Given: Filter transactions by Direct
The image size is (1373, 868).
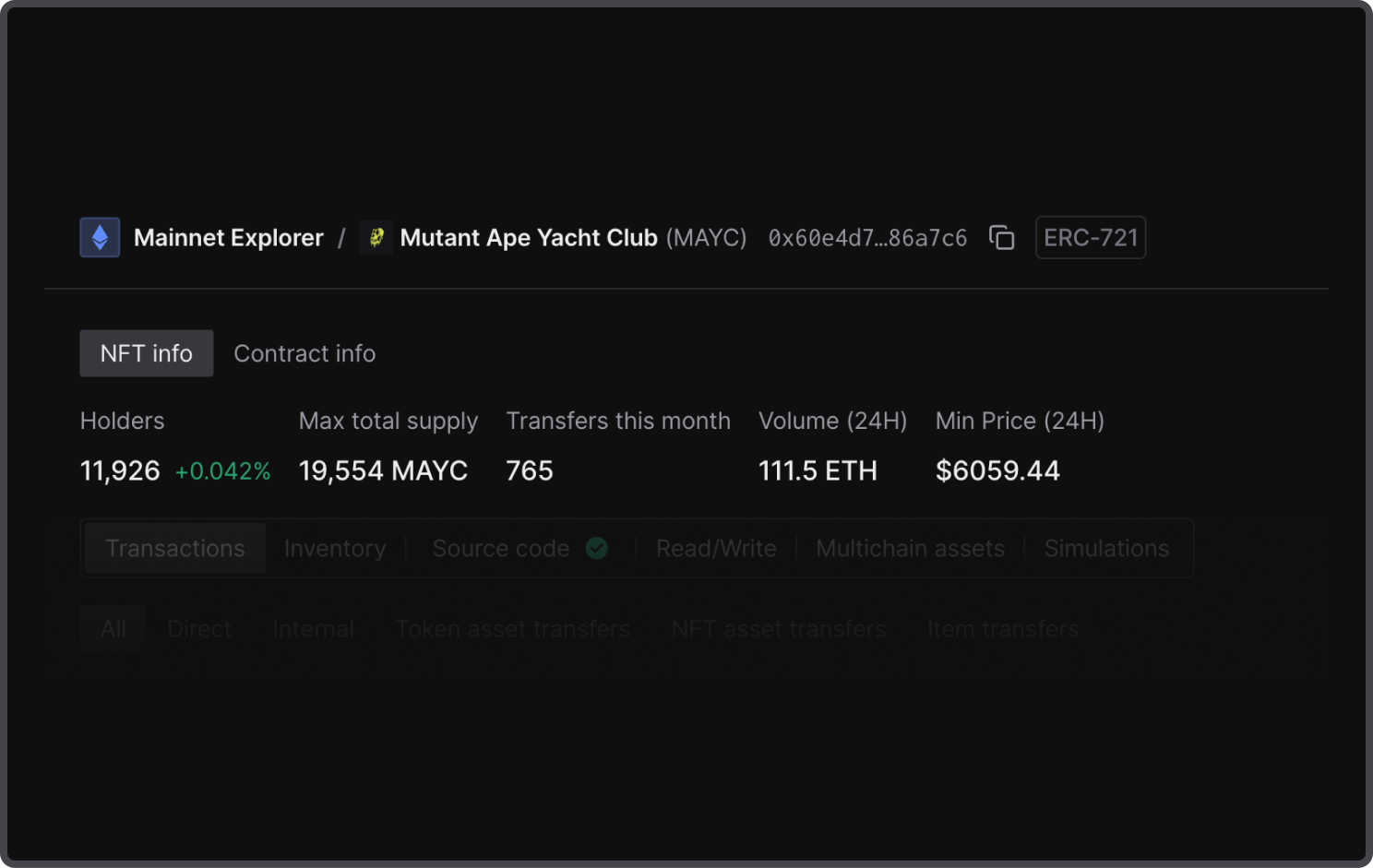Looking at the screenshot, I should tap(199, 629).
